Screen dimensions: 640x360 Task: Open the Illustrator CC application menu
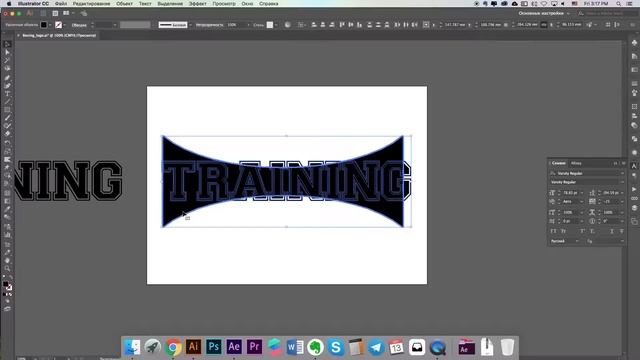coord(33,4)
